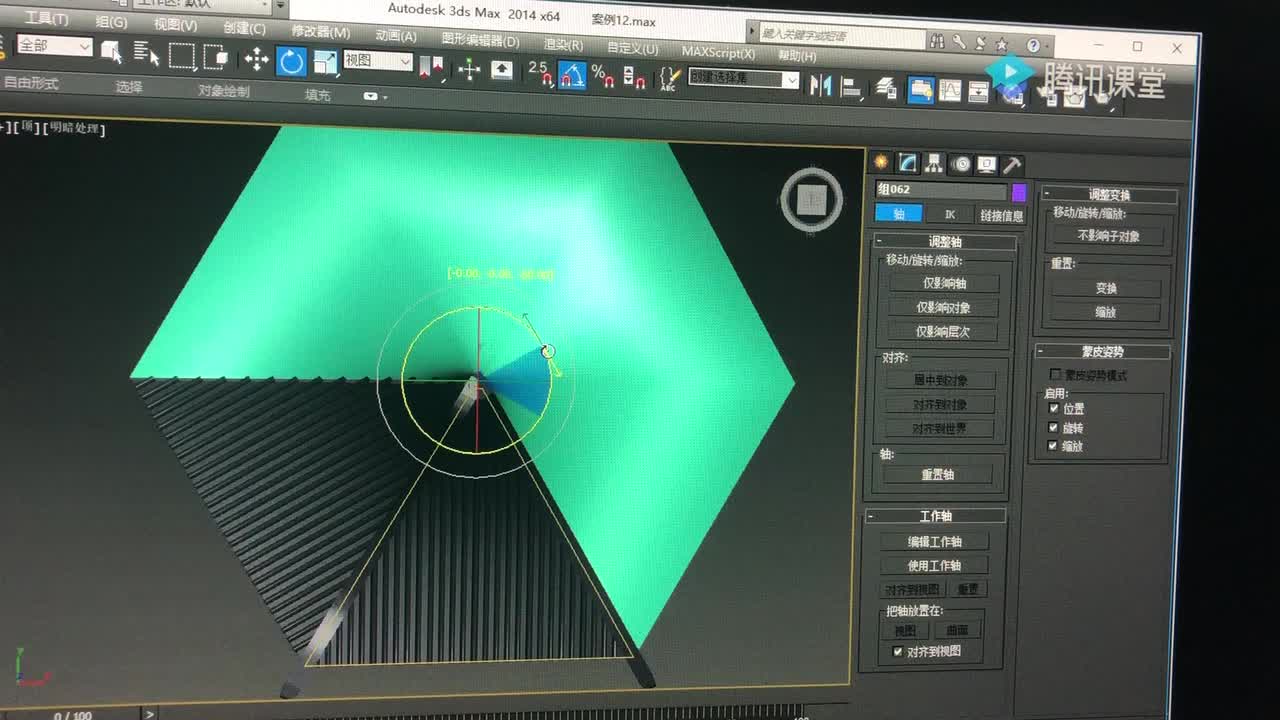Activate the Select and Rotate tool

tap(291, 62)
